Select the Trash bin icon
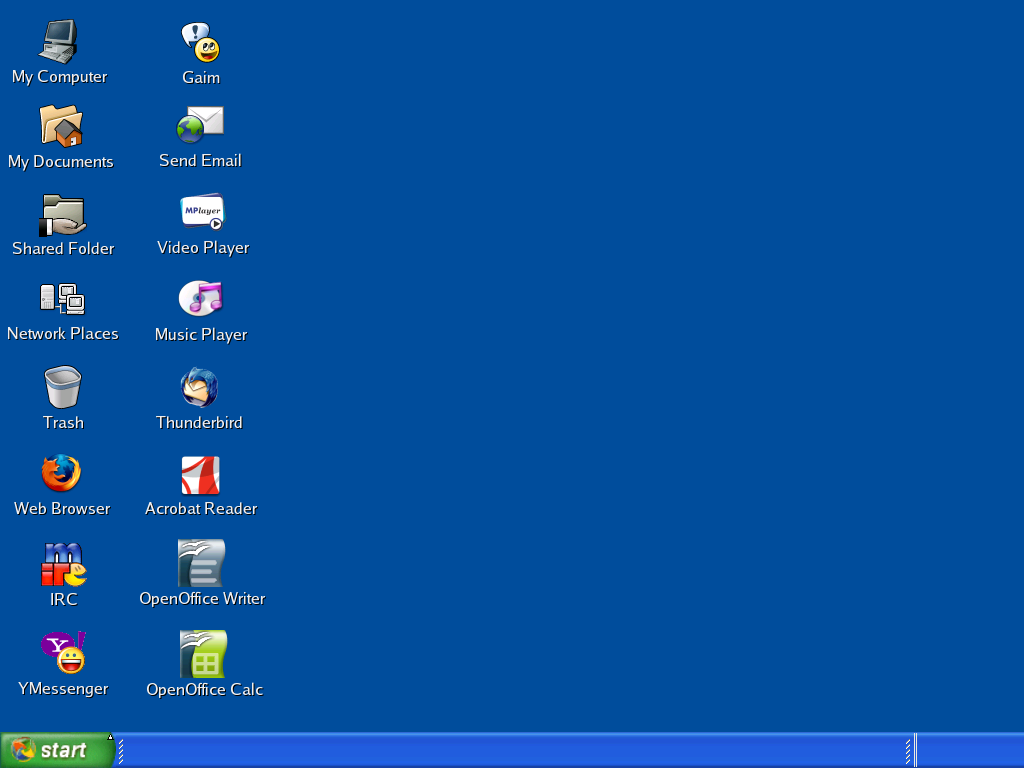Image resolution: width=1024 pixels, height=768 pixels. coord(63,387)
